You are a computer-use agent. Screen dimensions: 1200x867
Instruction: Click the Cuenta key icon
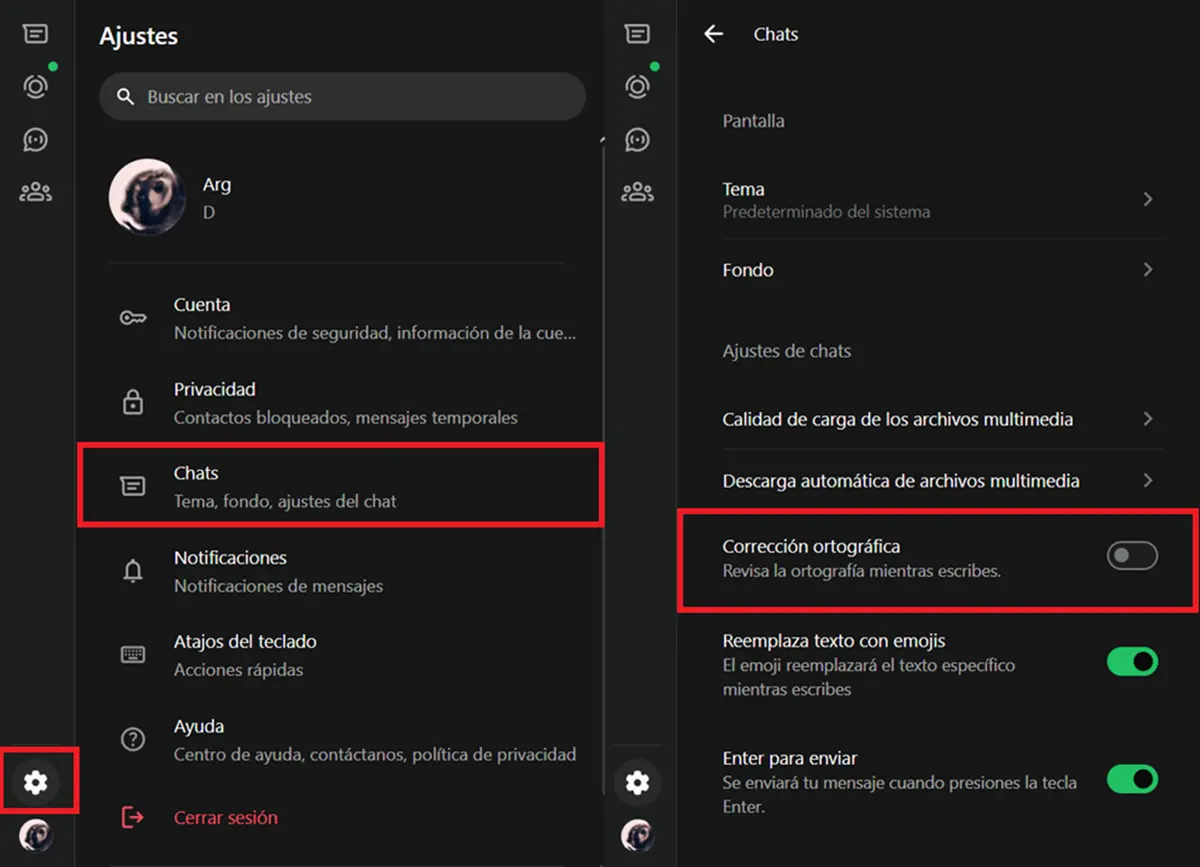coord(132,318)
